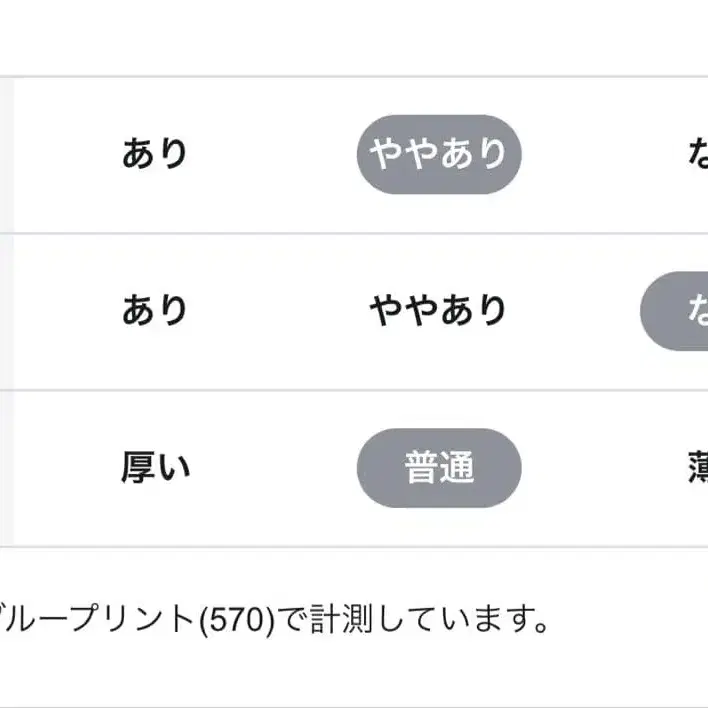Choose unselected ややあり in the middle row
Screen dimensions: 708x708
pos(439,310)
